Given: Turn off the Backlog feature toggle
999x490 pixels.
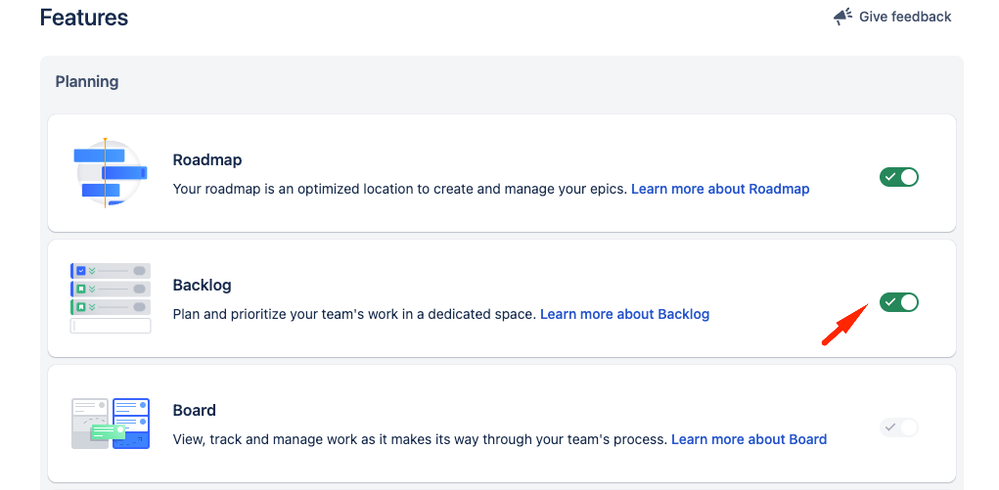Looking at the screenshot, I should click(x=899, y=302).
